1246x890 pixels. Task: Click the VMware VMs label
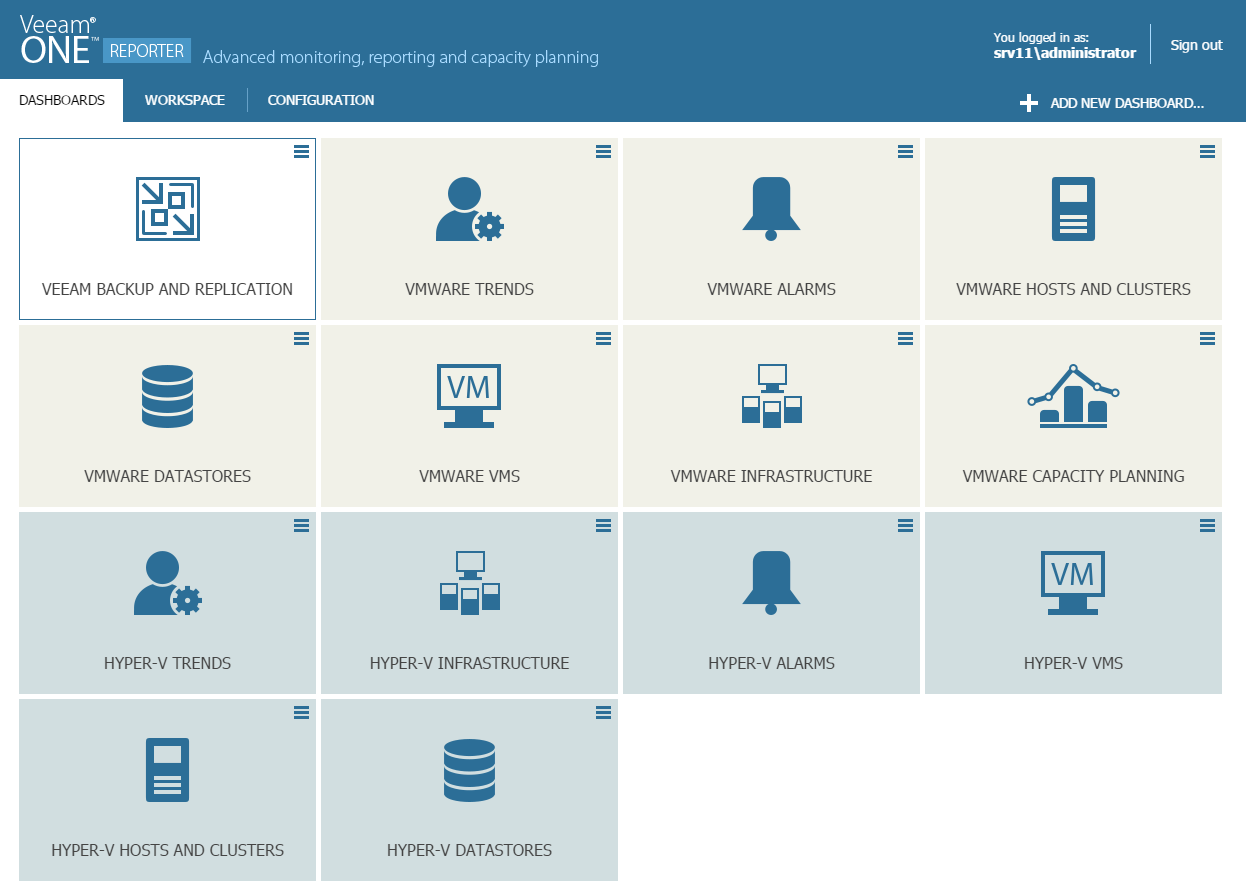[469, 476]
